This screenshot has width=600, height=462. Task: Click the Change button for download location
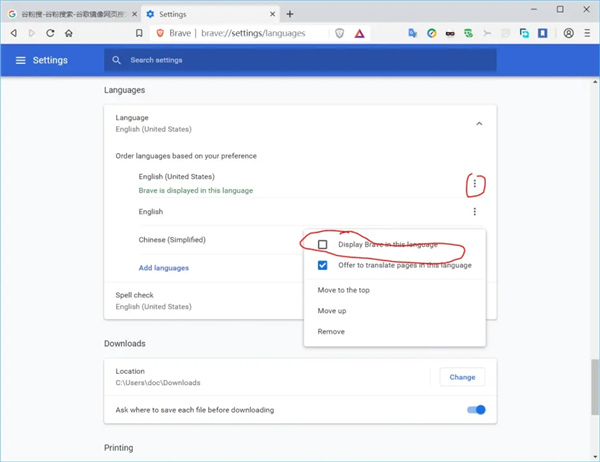pos(462,377)
